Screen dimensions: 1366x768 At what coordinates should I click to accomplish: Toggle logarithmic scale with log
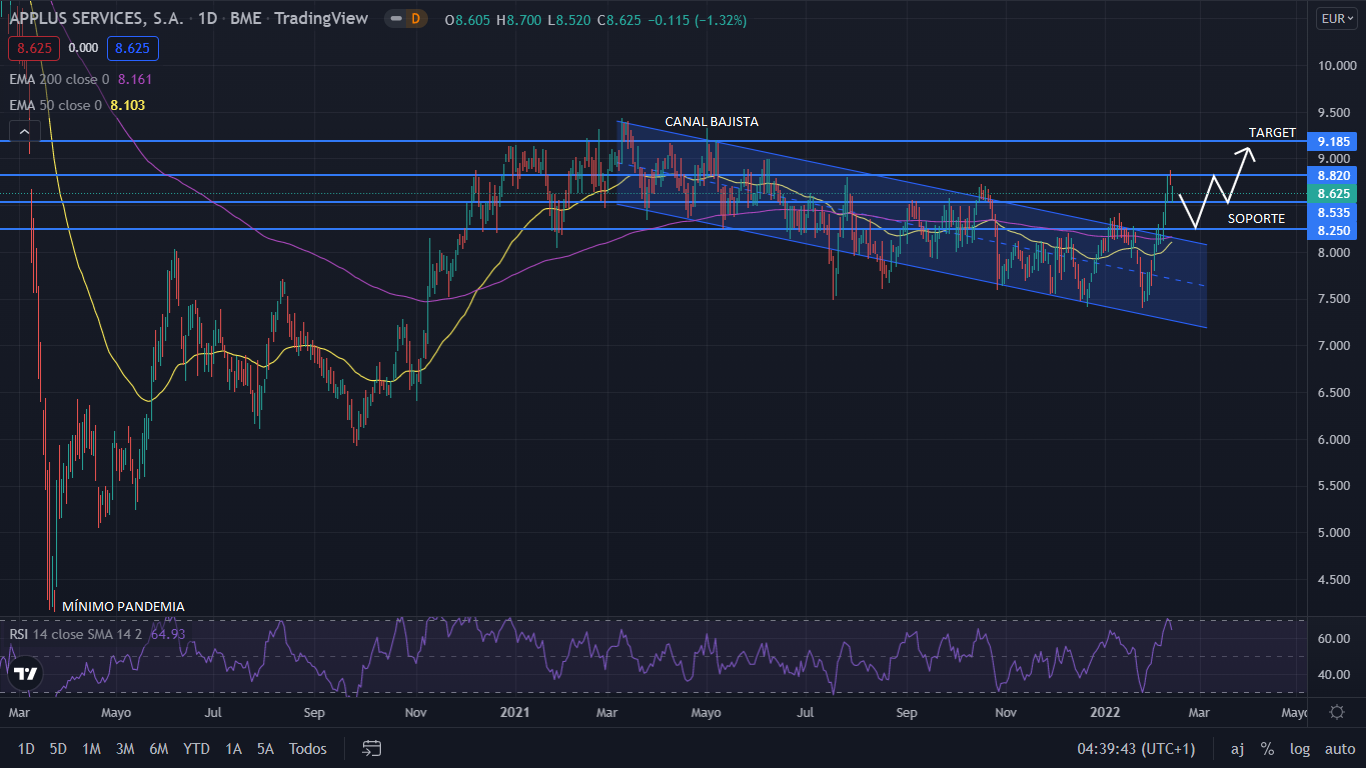pos(1299,749)
